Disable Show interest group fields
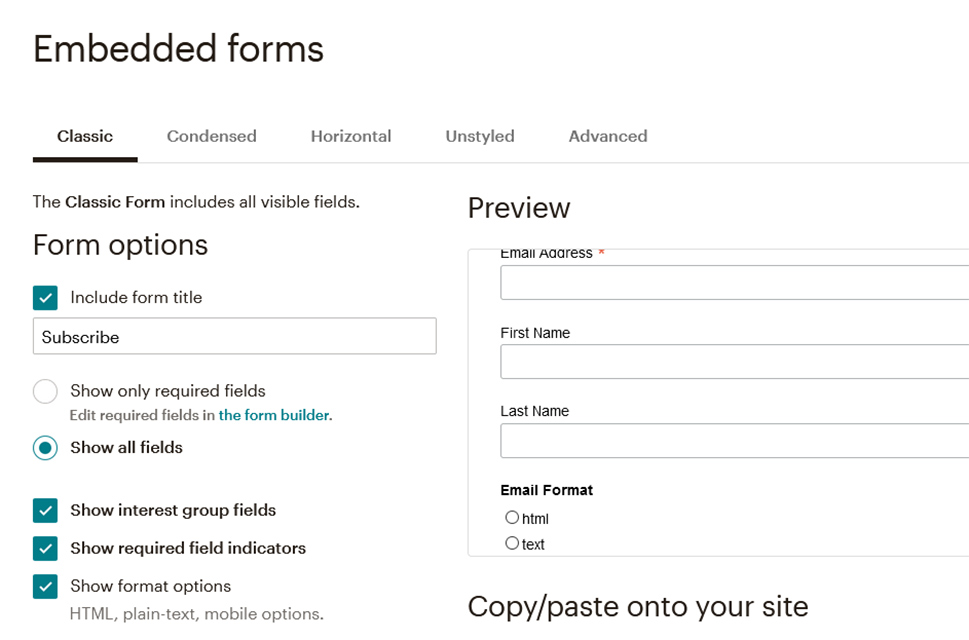The height and width of the screenshot is (640, 969). 45,510
